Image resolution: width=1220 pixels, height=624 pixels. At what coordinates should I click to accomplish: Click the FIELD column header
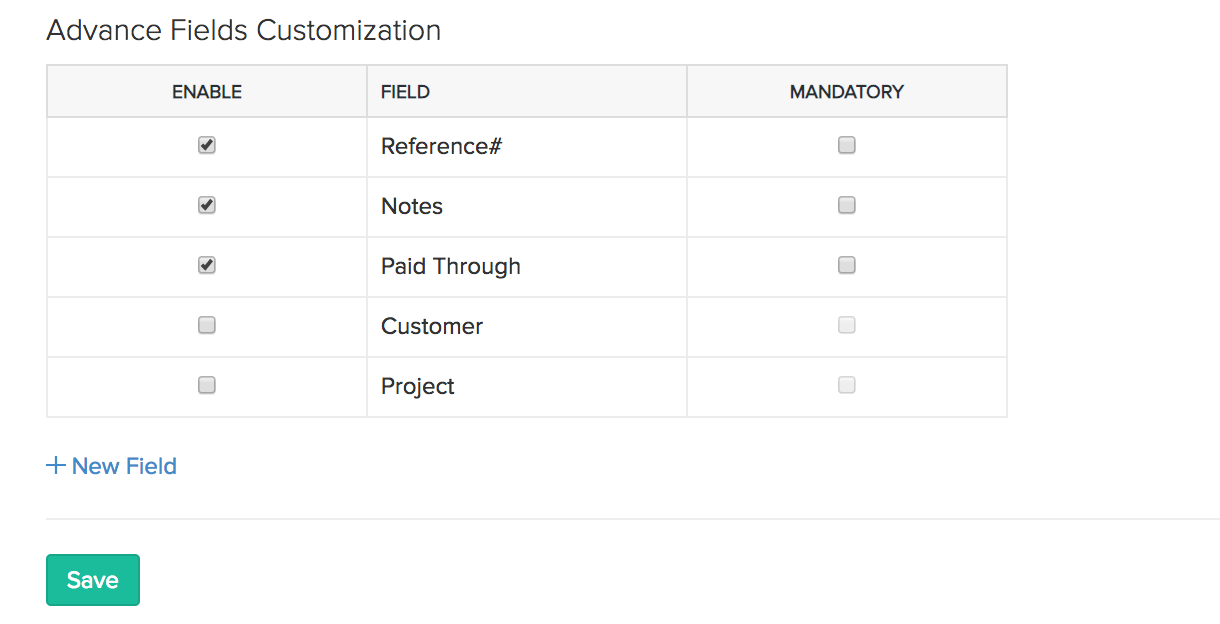pos(405,92)
